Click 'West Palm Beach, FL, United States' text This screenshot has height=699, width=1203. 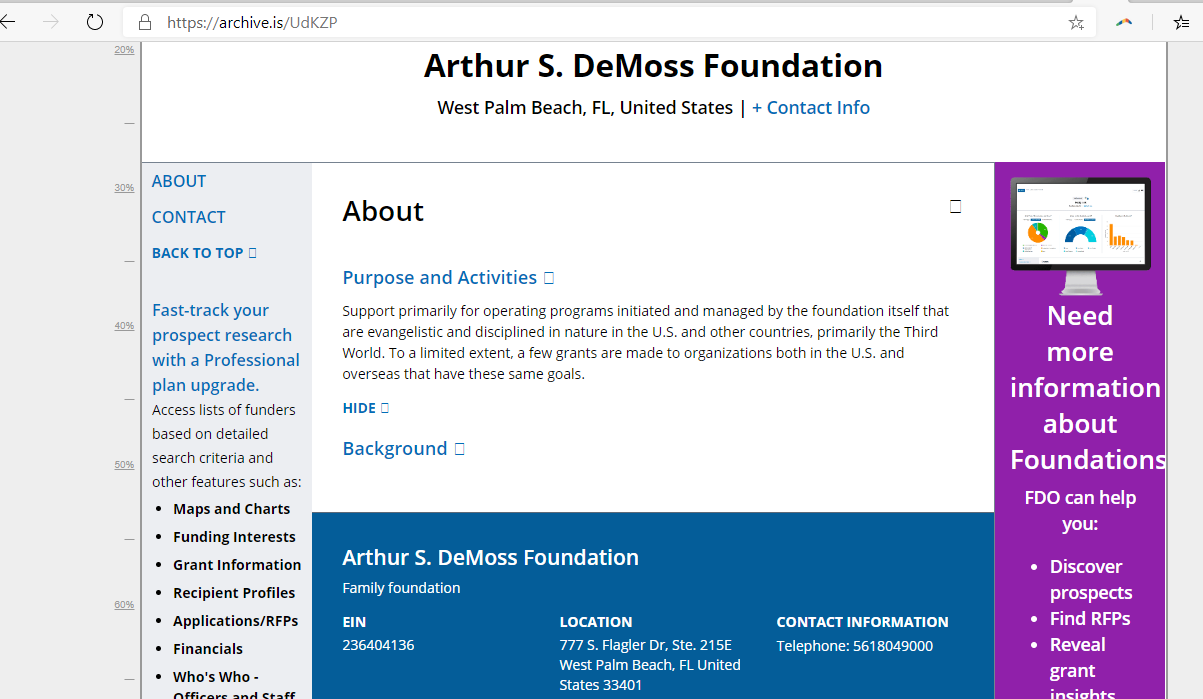pyautogui.click(x=585, y=108)
